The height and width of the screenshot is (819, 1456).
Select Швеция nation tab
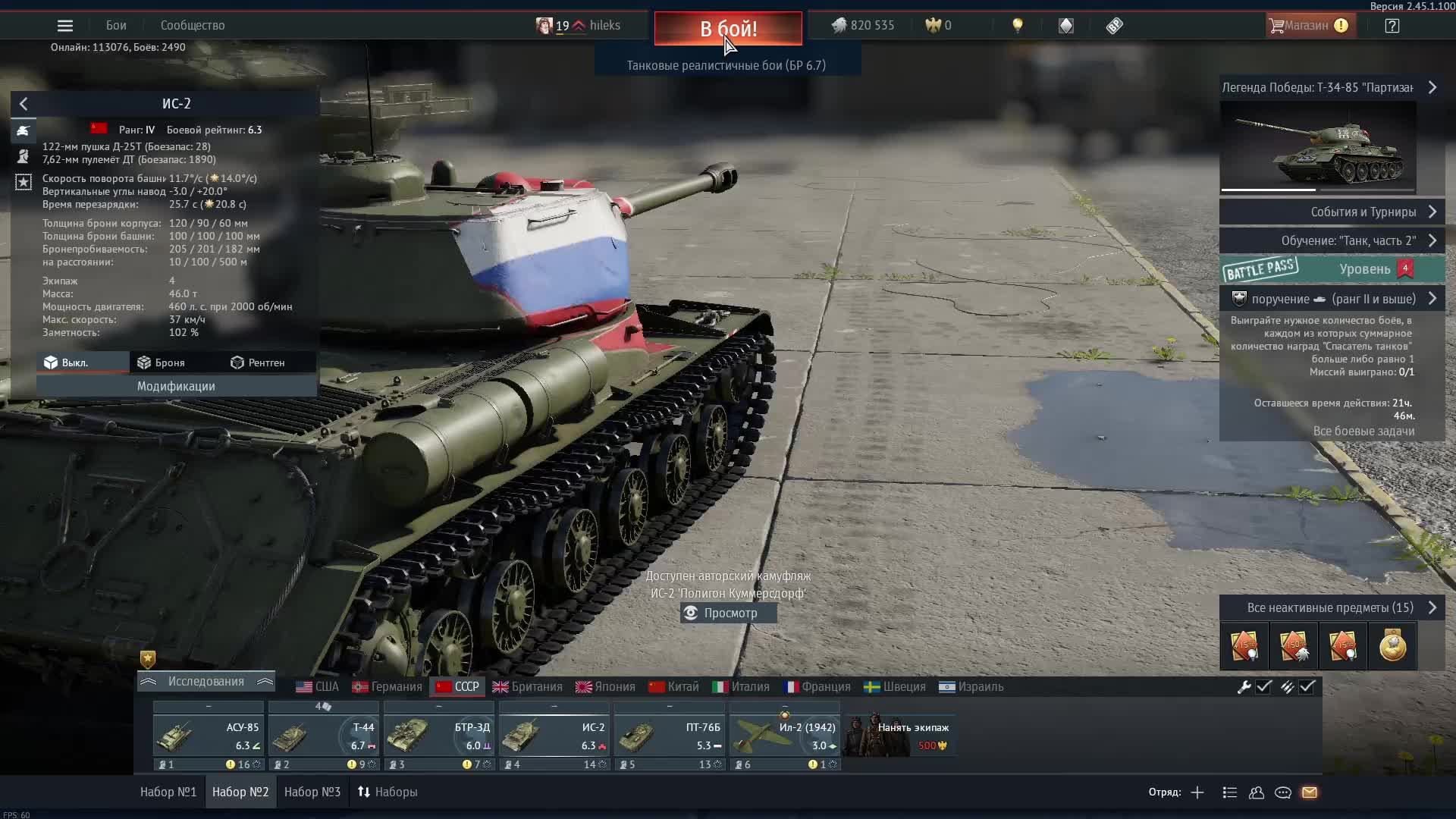[x=895, y=686]
